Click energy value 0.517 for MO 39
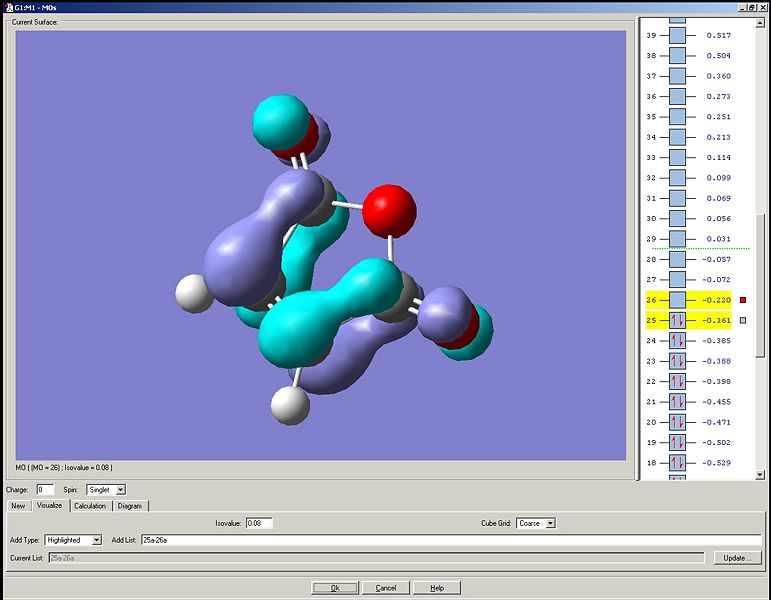This screenshot has width=771, height=600. pos(718,35)
